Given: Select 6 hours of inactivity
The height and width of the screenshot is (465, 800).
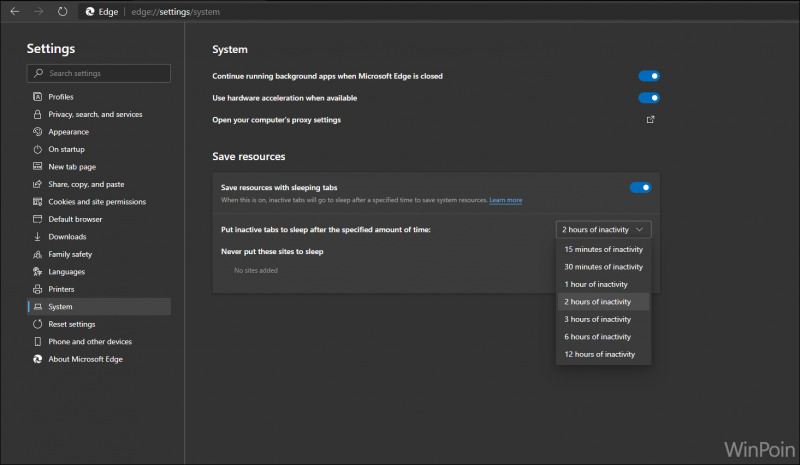Looking at the screenshot, I should tap(604, 337).
